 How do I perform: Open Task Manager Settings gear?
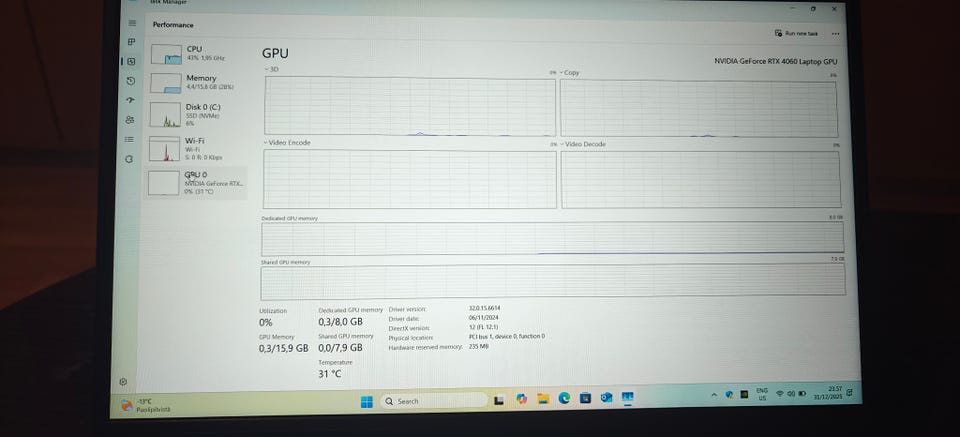click(123, 382)
